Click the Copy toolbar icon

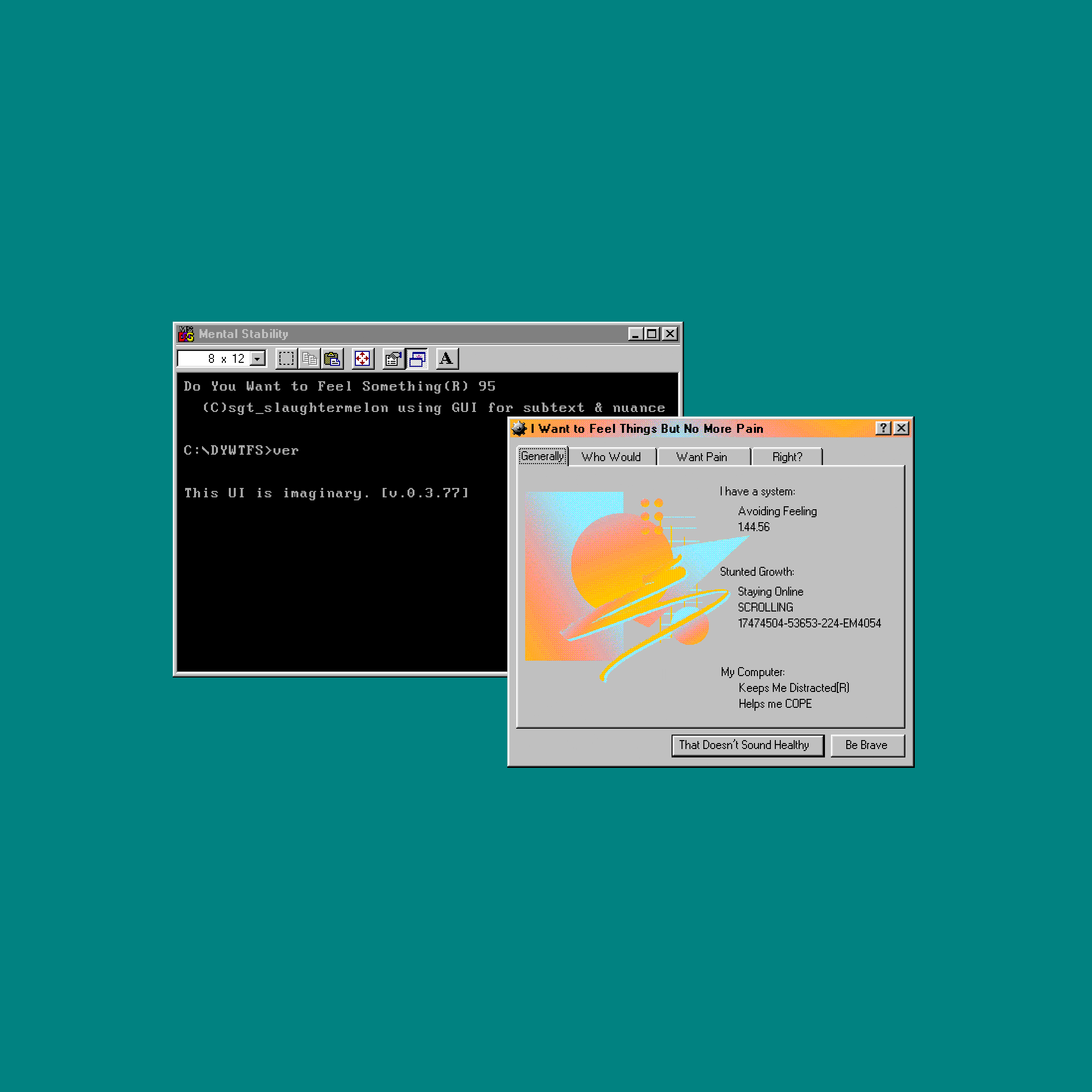point(309,358)
